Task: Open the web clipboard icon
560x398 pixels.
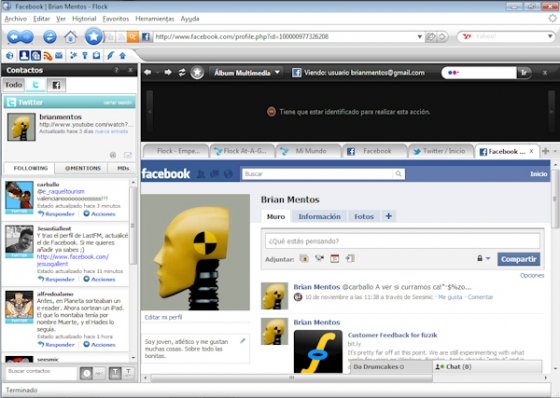Action: pyautogui.click(x=96, y=55)
